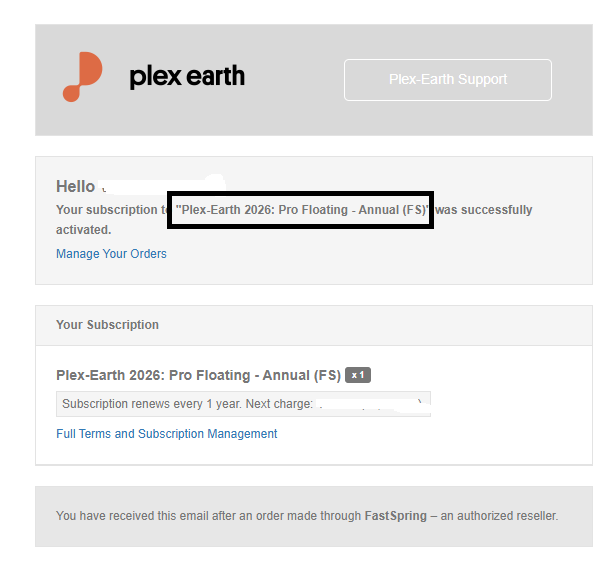The width and height of the screenshot is (610, 581).
Task: Click the boxed Plex-Earth 2026 product name
Action: [300, 210]
